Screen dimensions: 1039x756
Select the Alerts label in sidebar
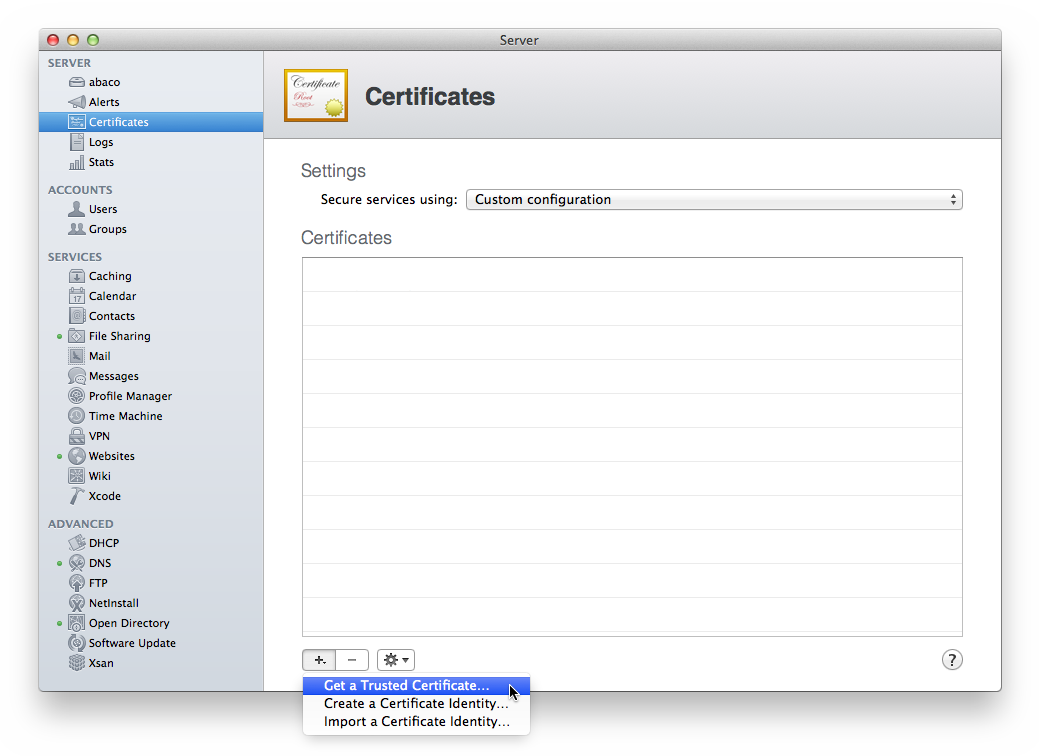pyautogui.click(x=104, y=102)
